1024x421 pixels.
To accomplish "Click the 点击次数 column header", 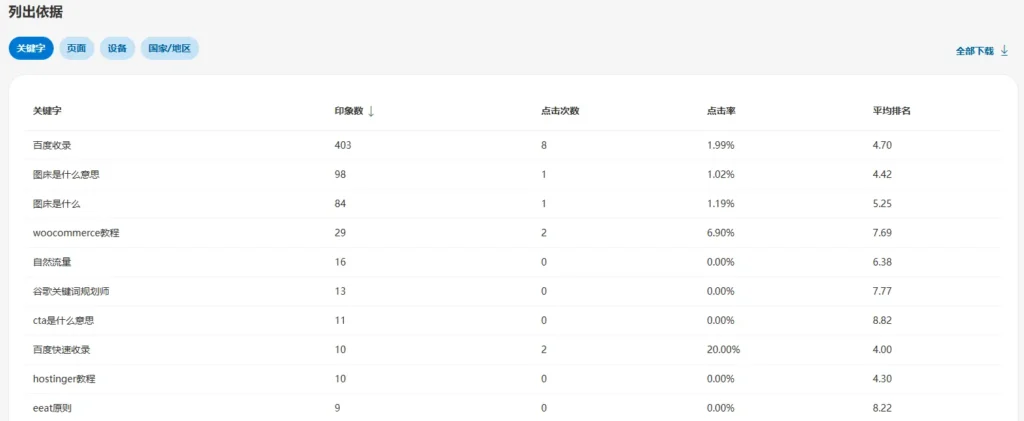I will coord(560,111).
